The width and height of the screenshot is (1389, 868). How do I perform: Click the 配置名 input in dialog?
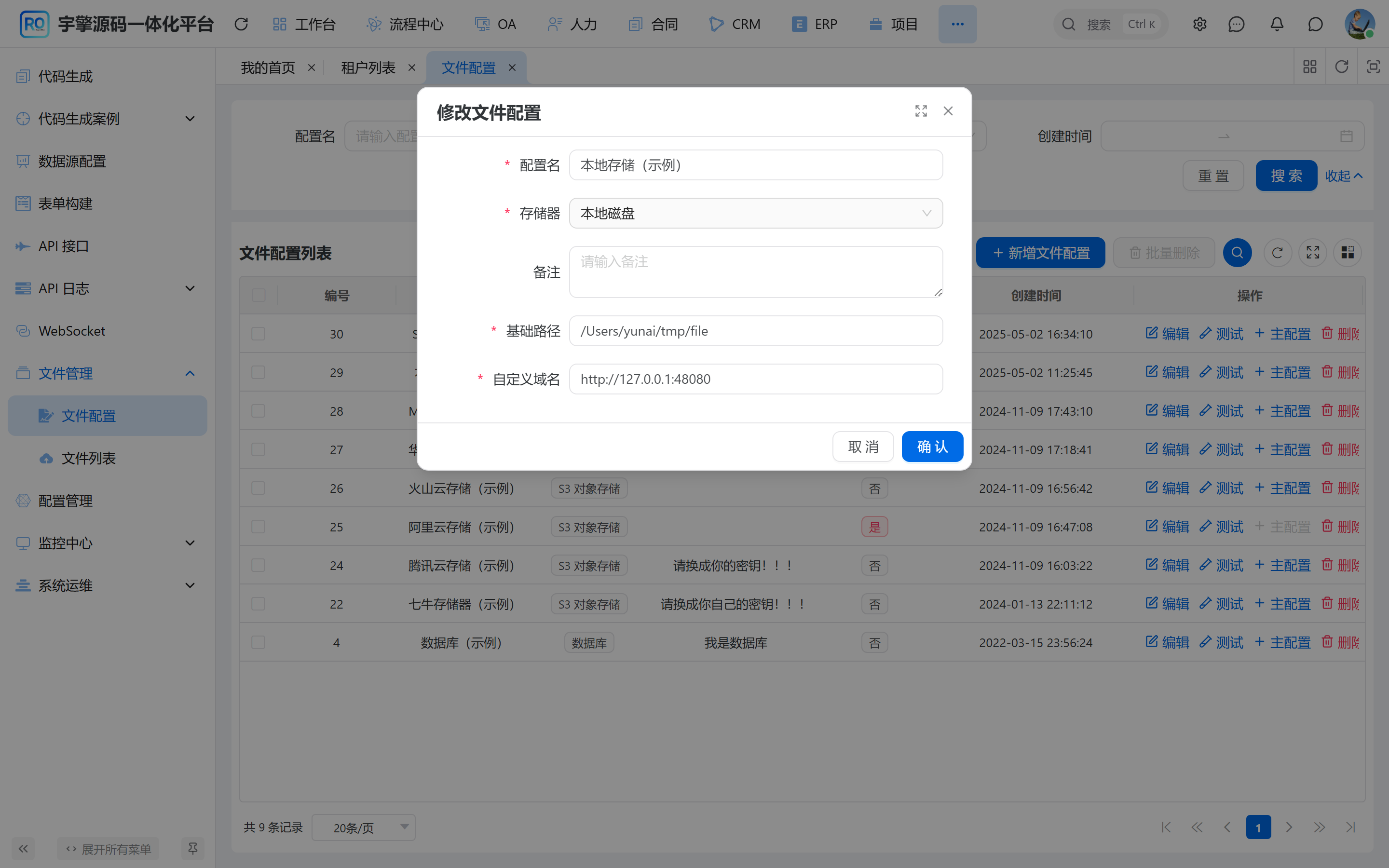point(755,165)
